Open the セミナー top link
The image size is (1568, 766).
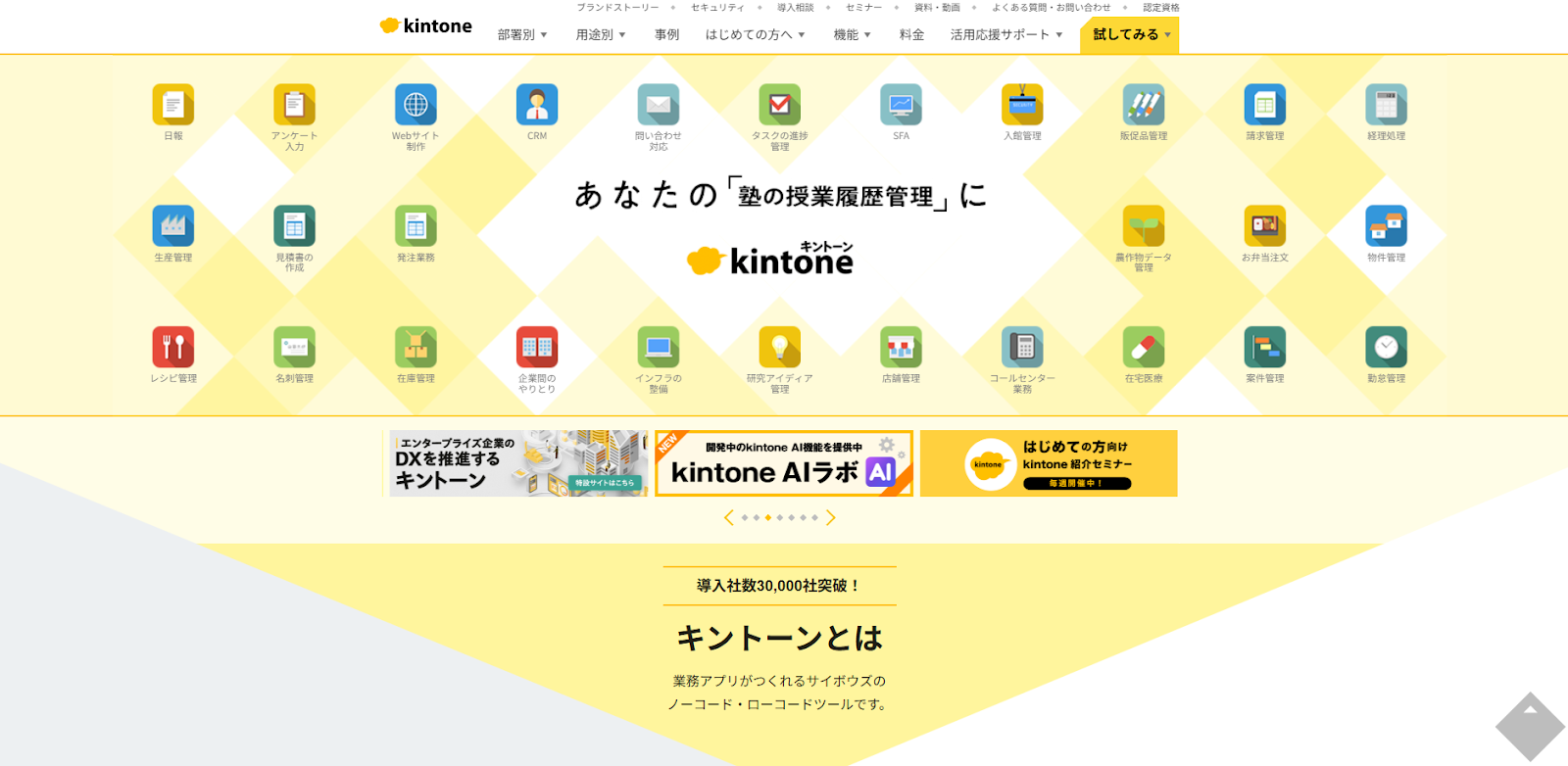click(863, 8)
